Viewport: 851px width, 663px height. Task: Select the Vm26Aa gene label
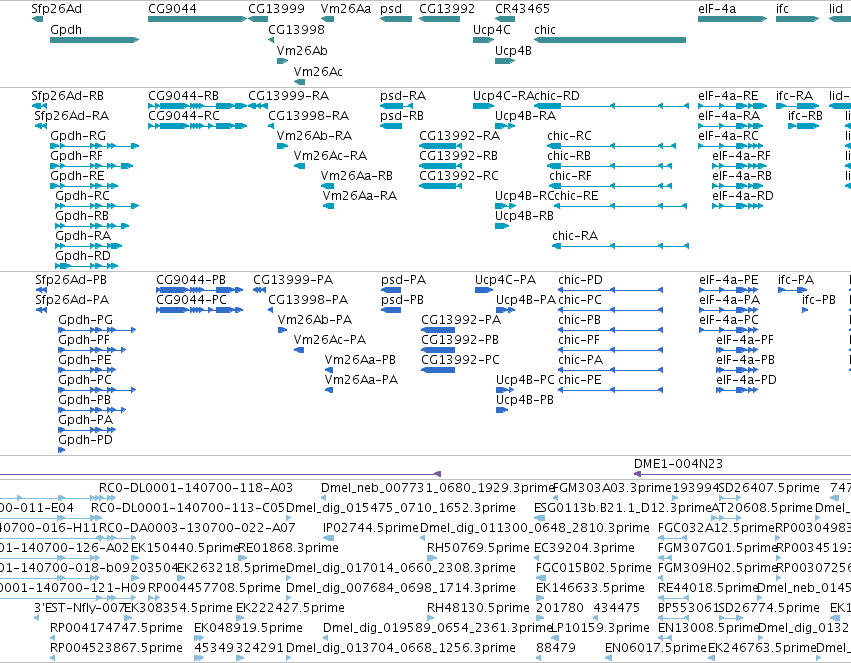pos(346,9)
